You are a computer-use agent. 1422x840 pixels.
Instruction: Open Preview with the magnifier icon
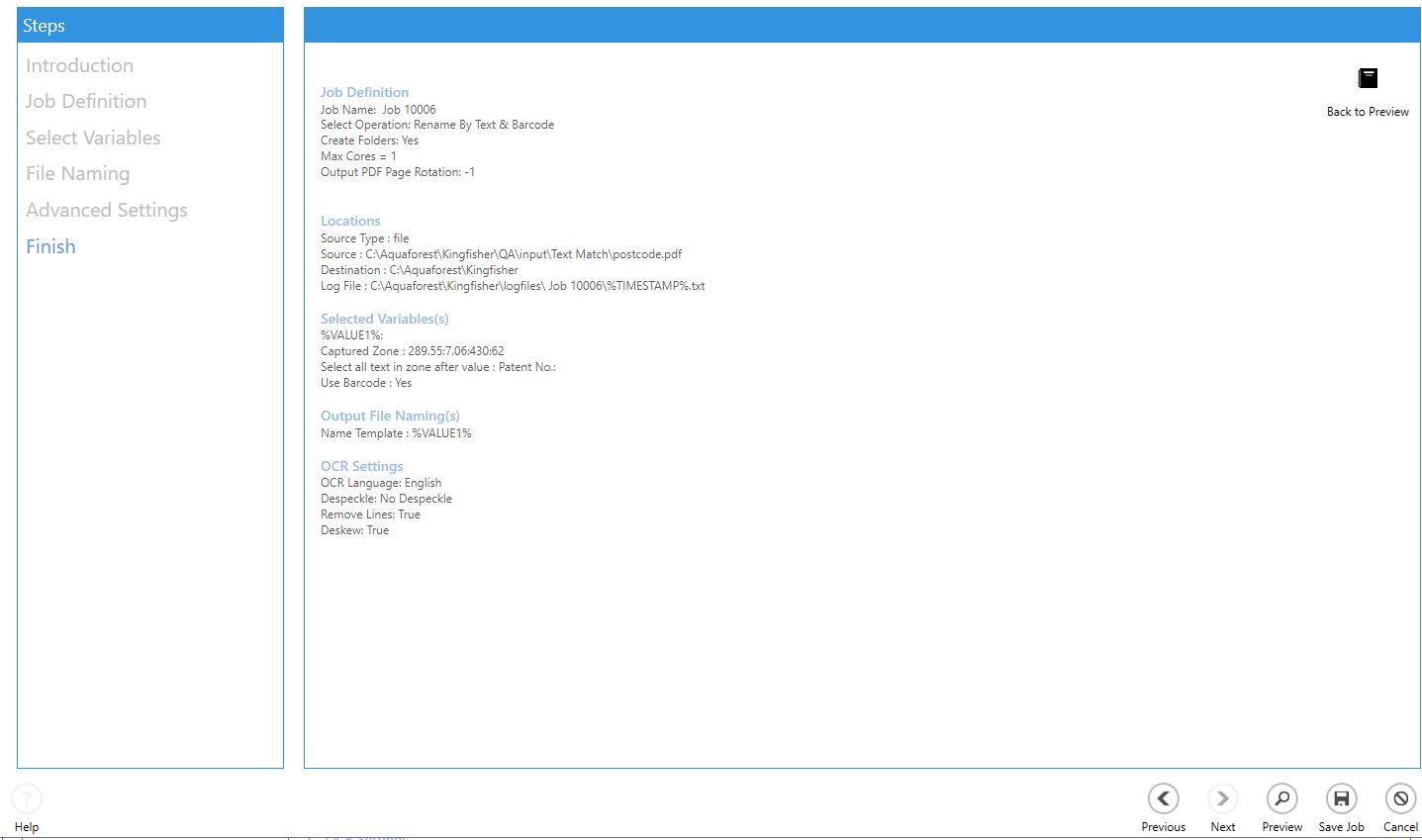(x=1281, y=798)
